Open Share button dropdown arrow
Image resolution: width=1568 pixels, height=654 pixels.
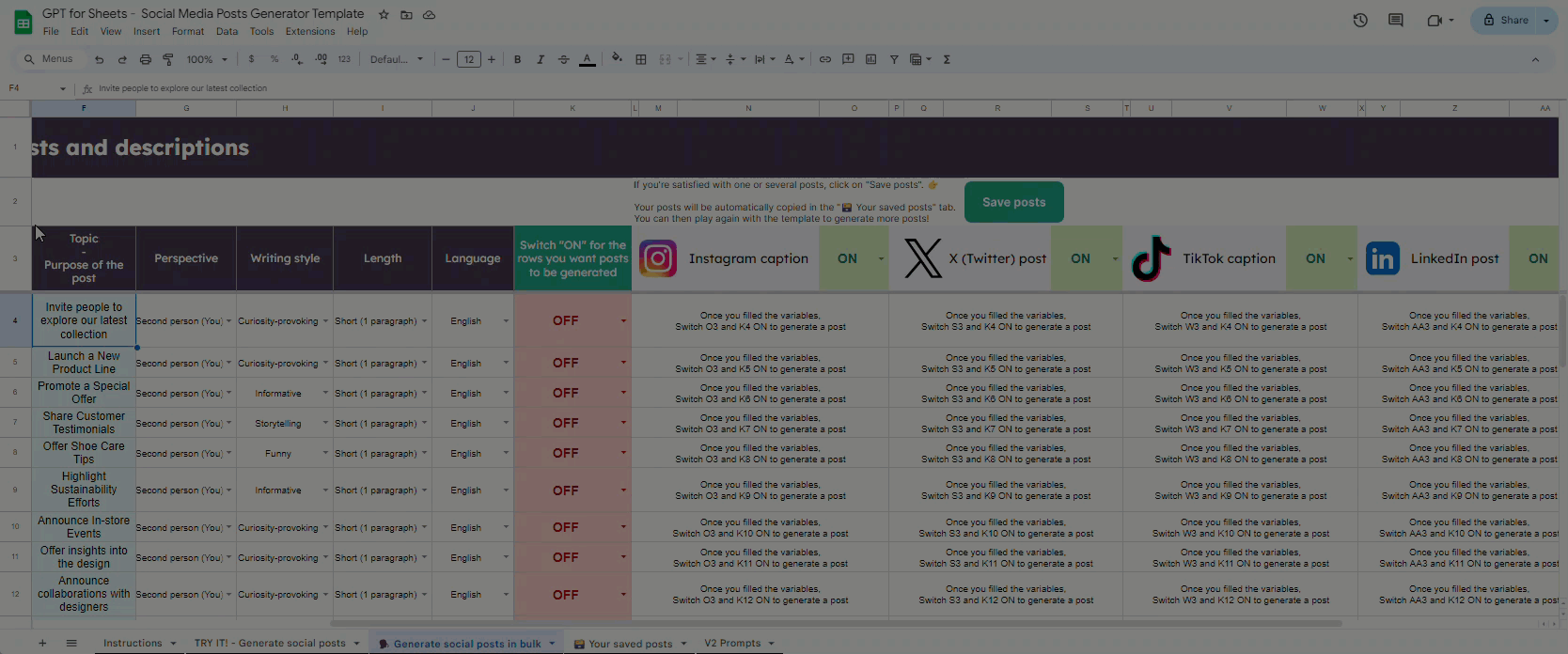(x=1546, y=20)
